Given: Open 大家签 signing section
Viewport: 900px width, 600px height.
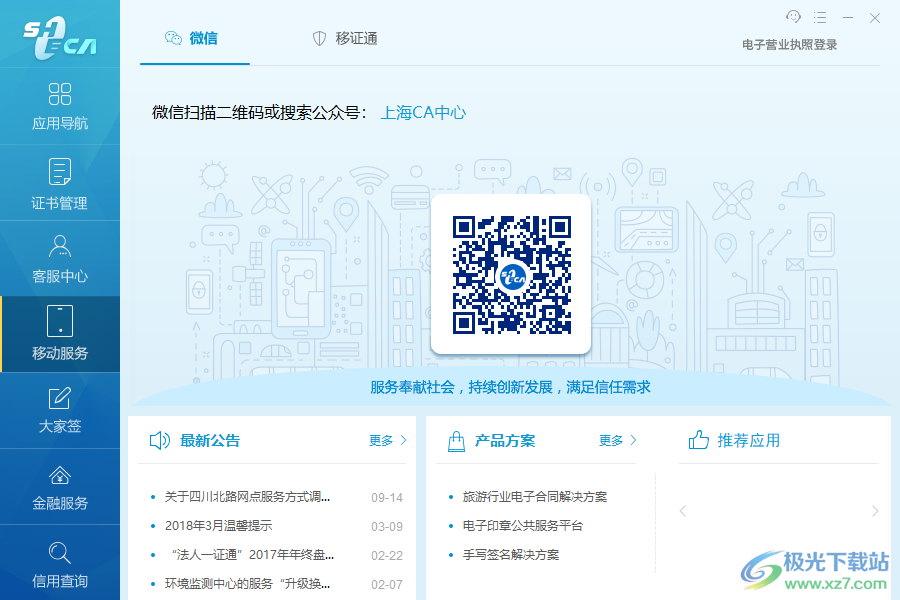Looking at the screenshot, I should click(60, 411).
